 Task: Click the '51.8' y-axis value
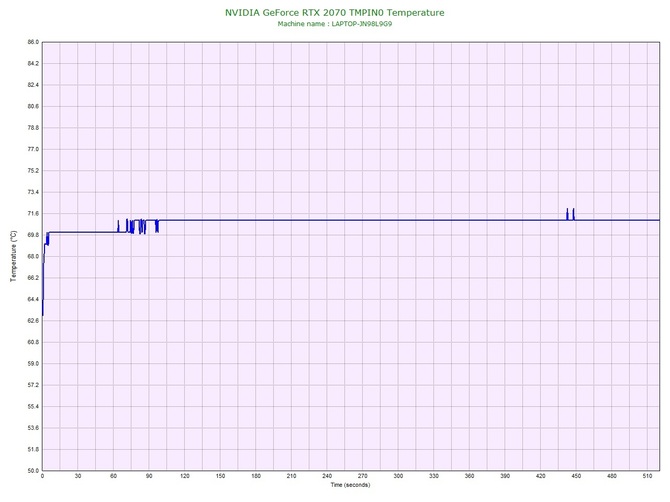[33, 449]
